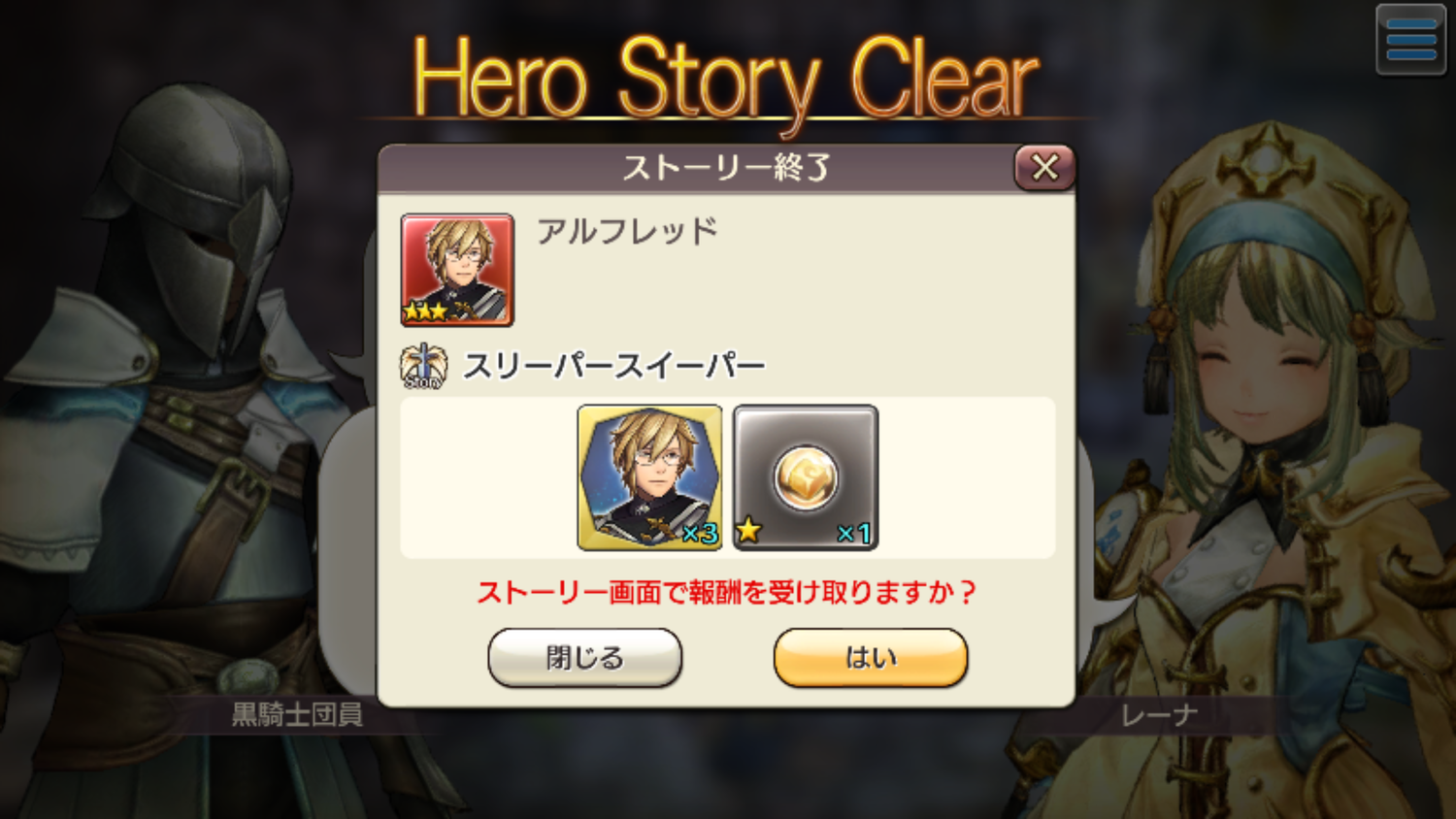
Task: Tap the Story sword emblem icon
Action: pos(424,366)
